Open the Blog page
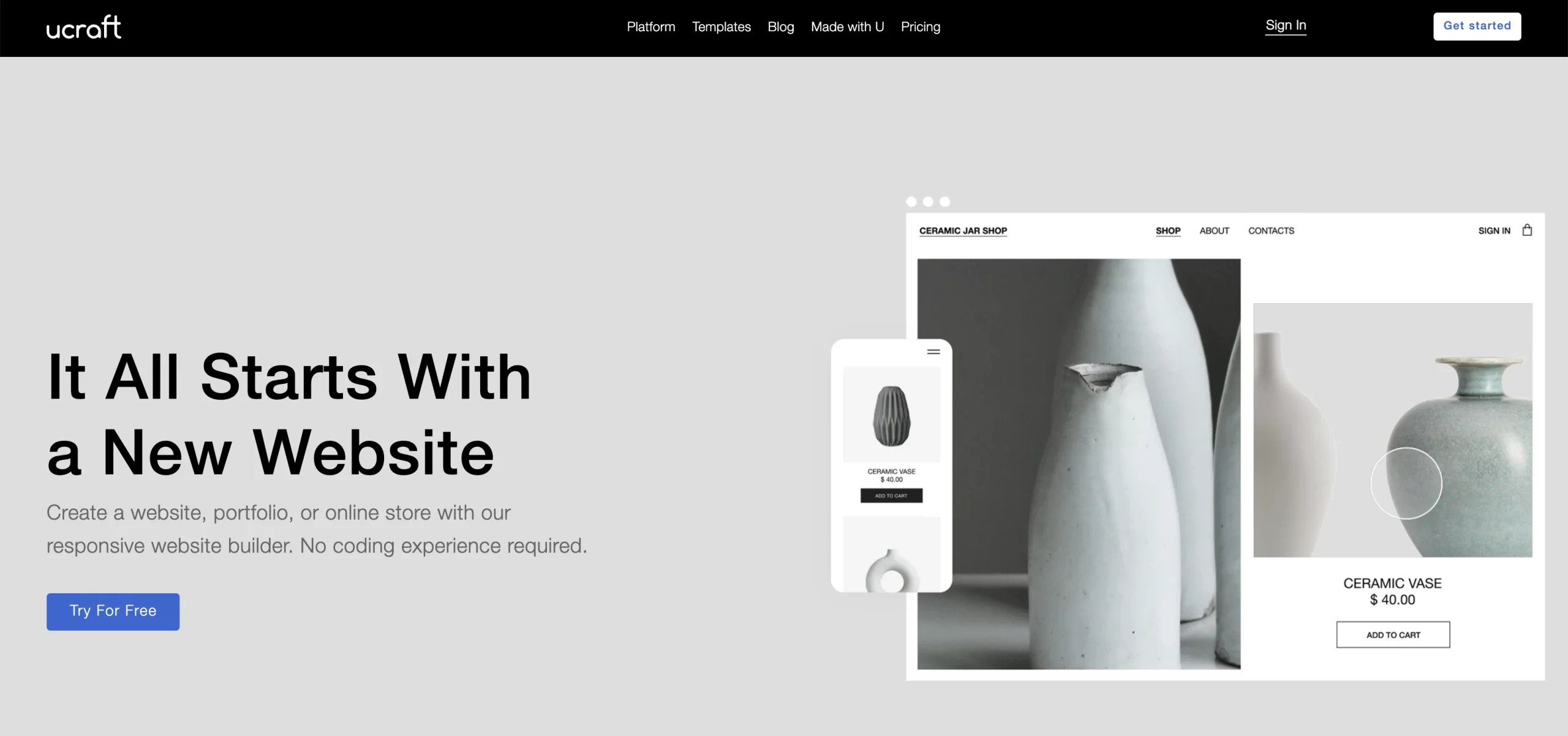 [781, 27]
